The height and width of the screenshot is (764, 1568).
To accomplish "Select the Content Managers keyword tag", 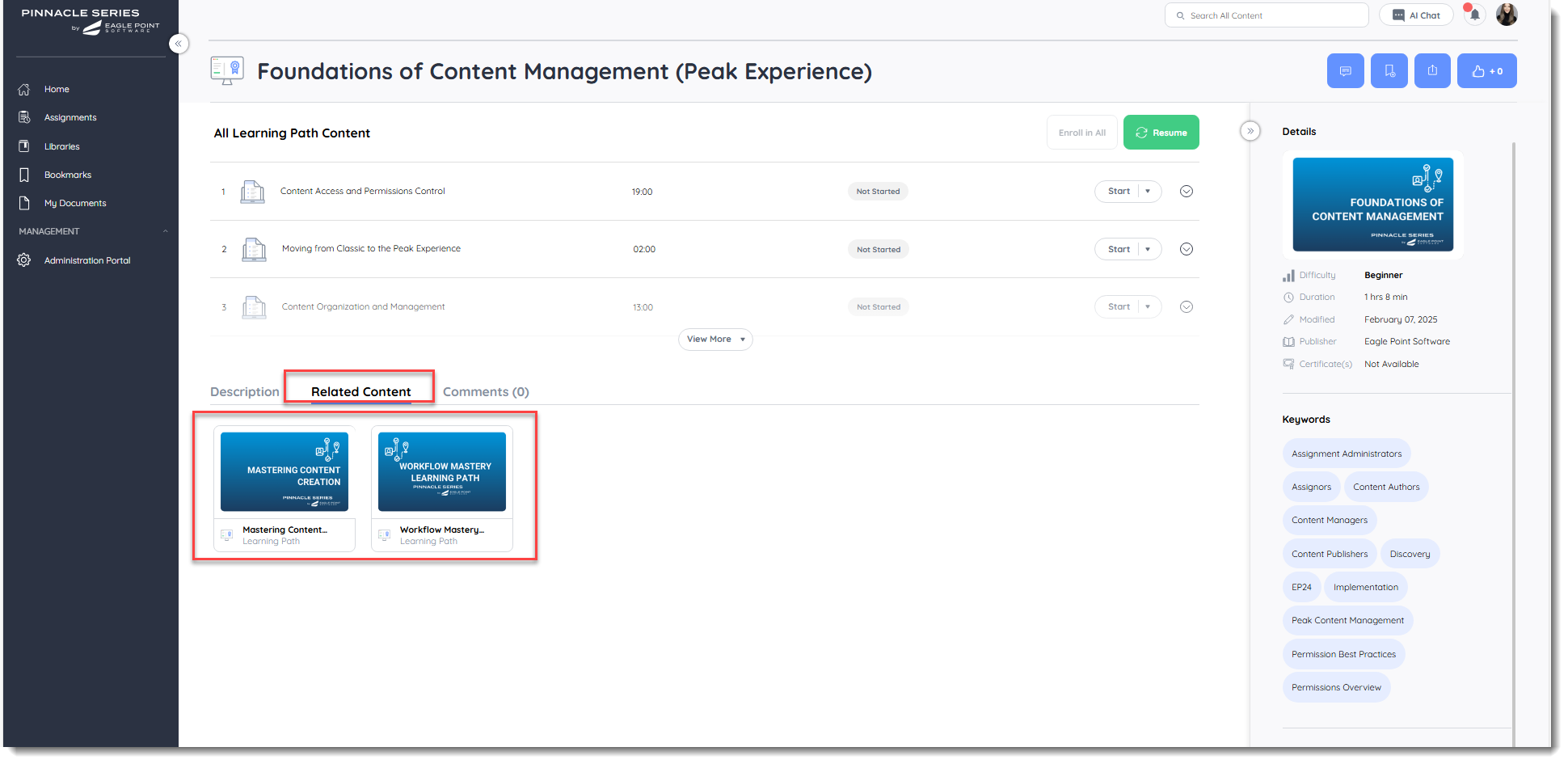I will point(1330,521).
